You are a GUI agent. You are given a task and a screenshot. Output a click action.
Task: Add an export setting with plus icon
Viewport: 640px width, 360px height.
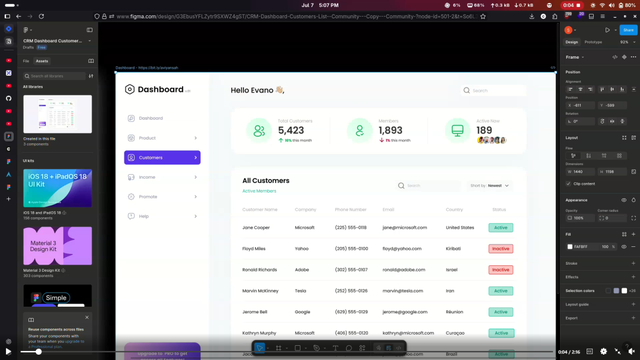[x=633, y=318]
